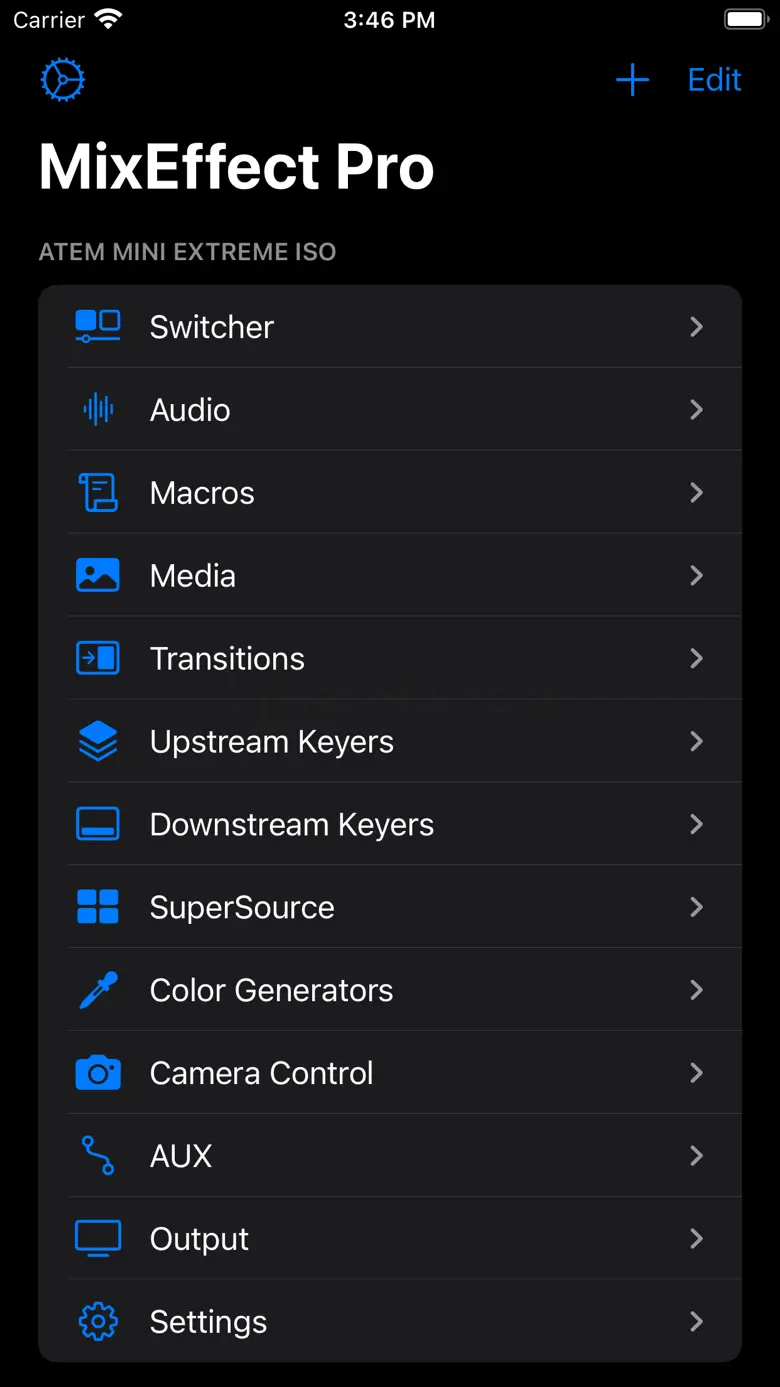Tap the Media picture icon

[x=98, y=576]
